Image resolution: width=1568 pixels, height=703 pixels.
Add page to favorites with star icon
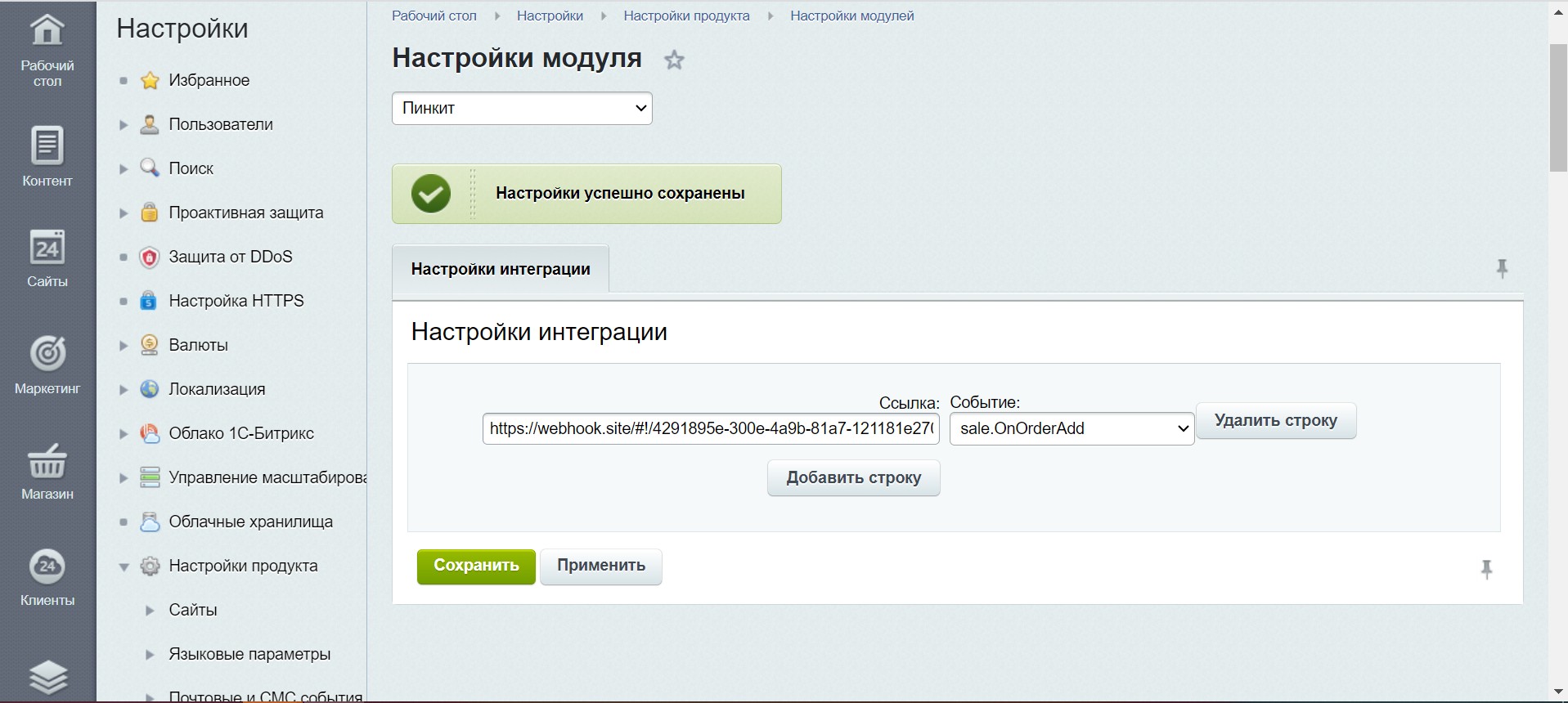click(x=674, y=60)
